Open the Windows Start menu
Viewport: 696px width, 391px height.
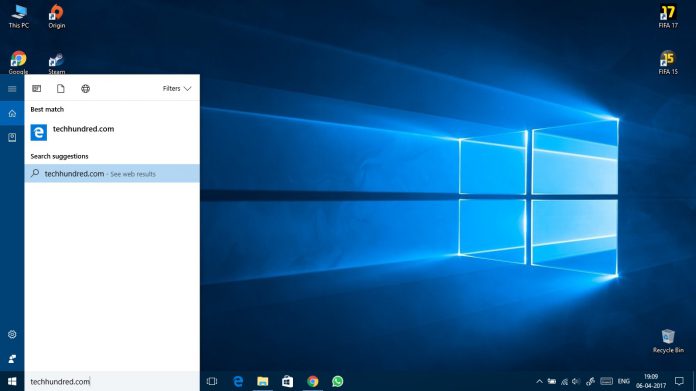(12, 381)
